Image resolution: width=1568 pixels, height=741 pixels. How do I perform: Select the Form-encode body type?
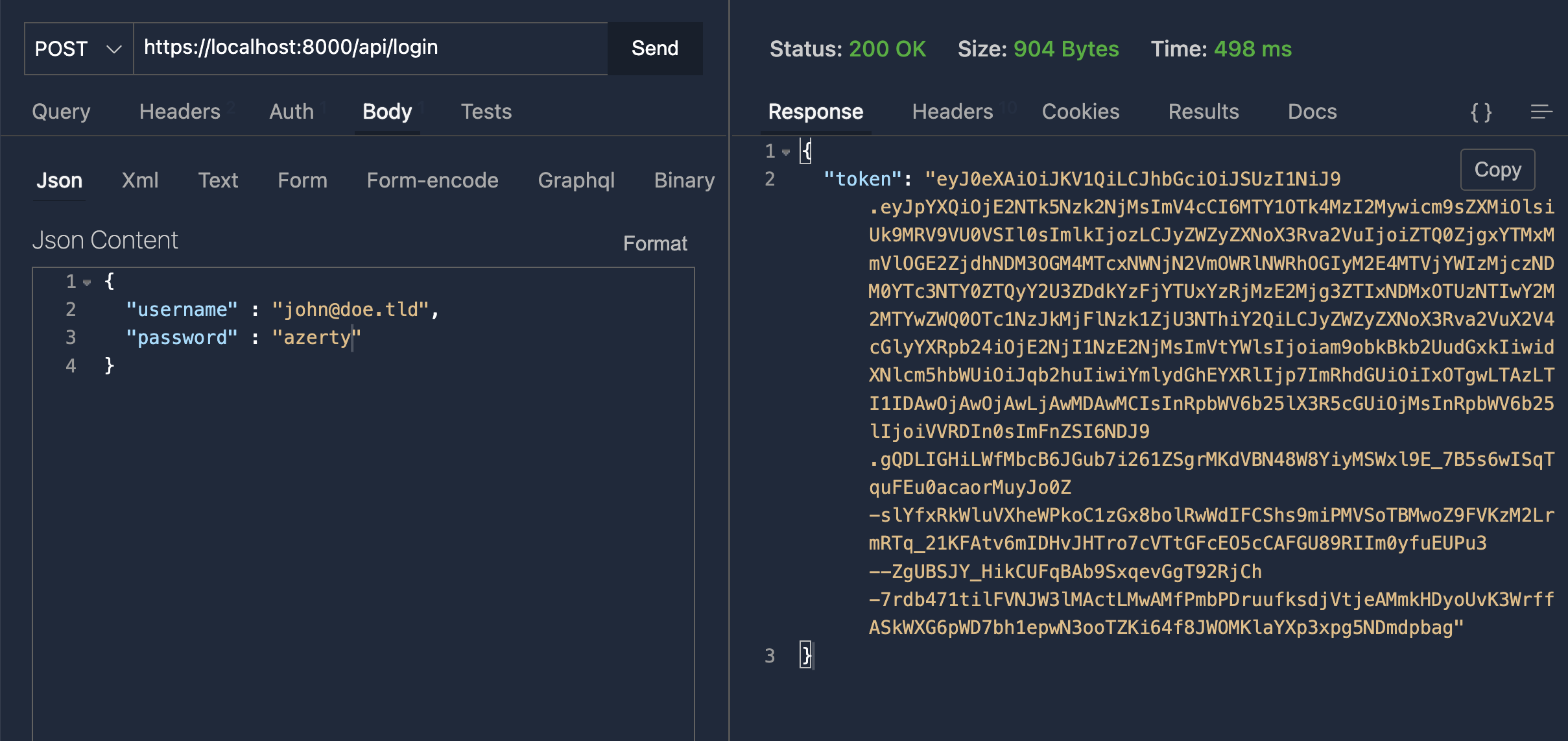pos(433,180)
